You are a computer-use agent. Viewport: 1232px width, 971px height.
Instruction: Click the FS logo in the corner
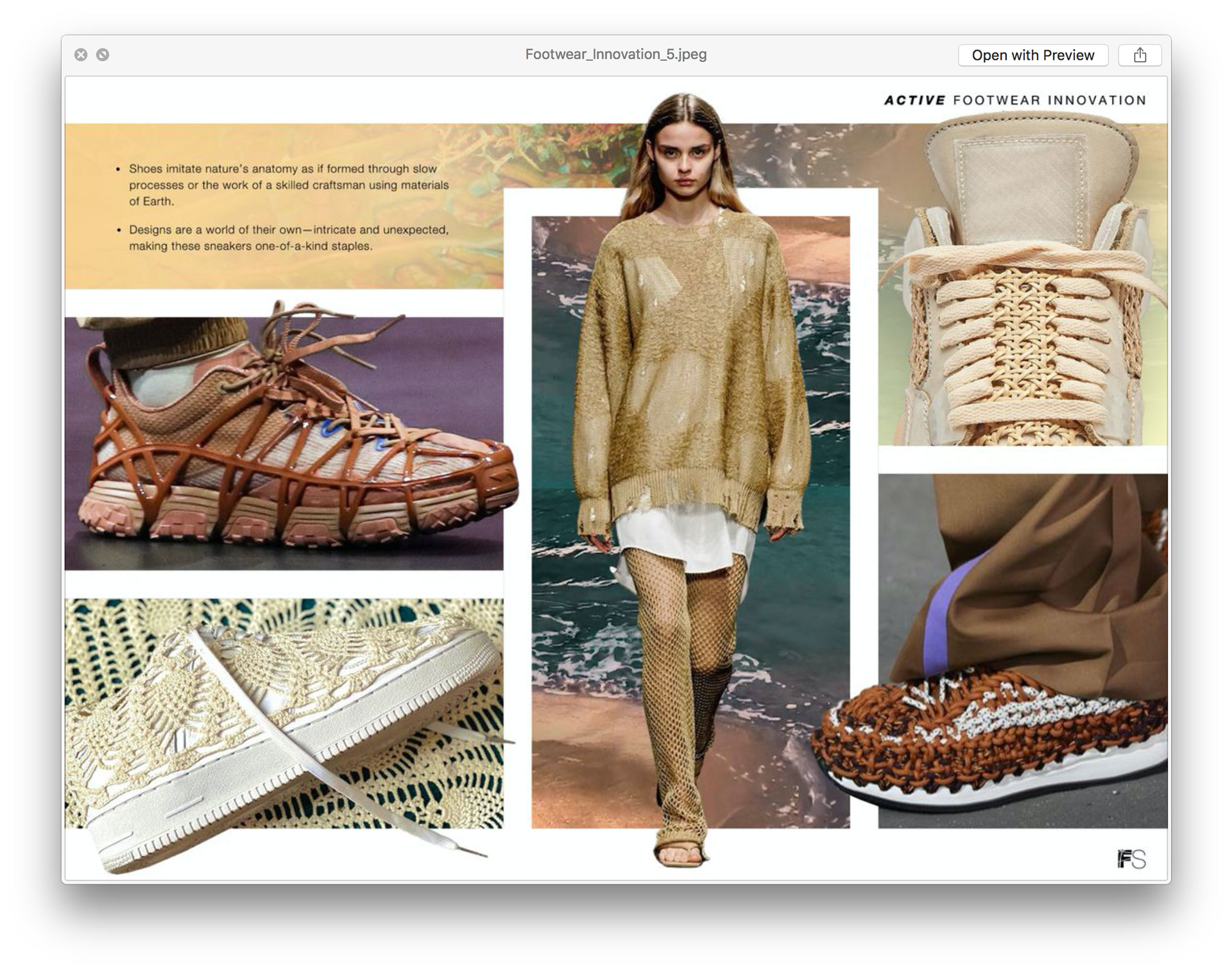click(x=1131, y=859)
